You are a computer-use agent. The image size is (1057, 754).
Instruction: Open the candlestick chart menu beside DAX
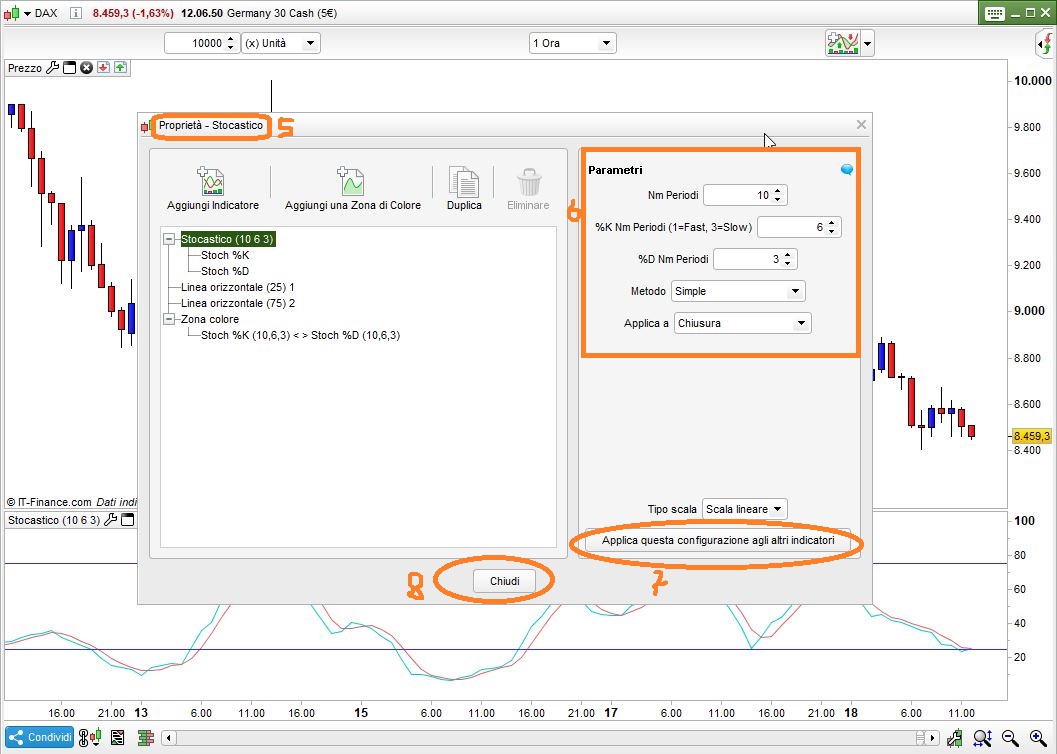pyautogui.click(x=17, y=13)
